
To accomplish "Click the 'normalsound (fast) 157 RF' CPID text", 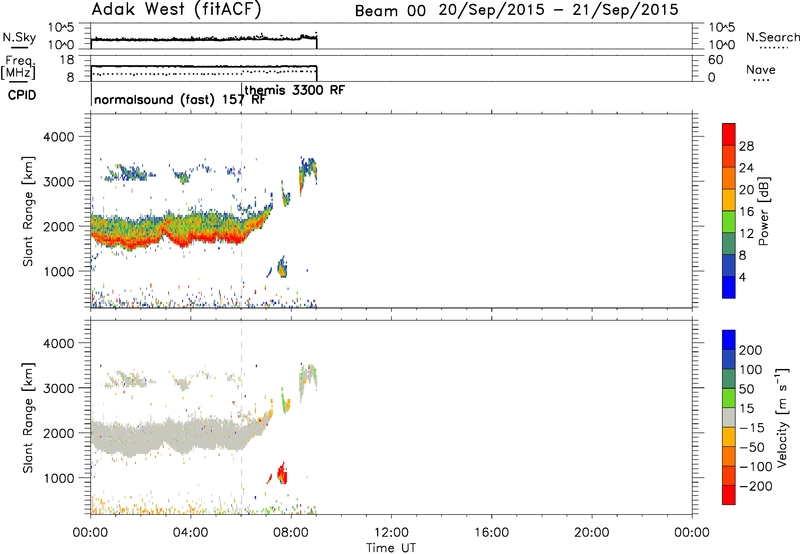I will point(180,99).
